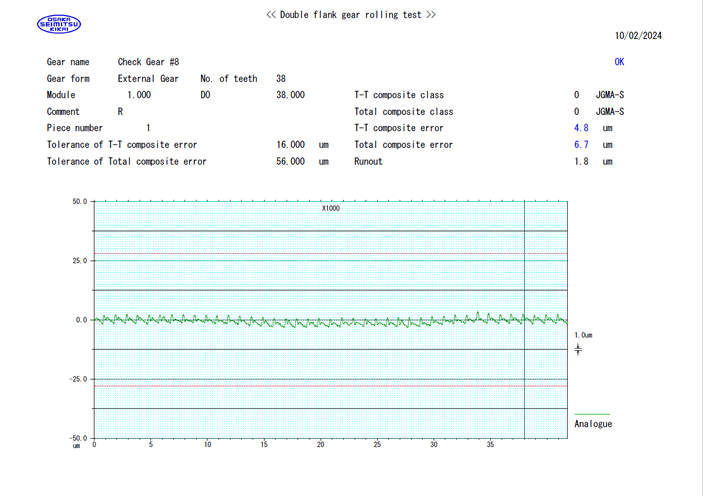This screenshot has height=496, width=703.
Task: Select the date 10/02/2024
Action: tap(638, 36)
